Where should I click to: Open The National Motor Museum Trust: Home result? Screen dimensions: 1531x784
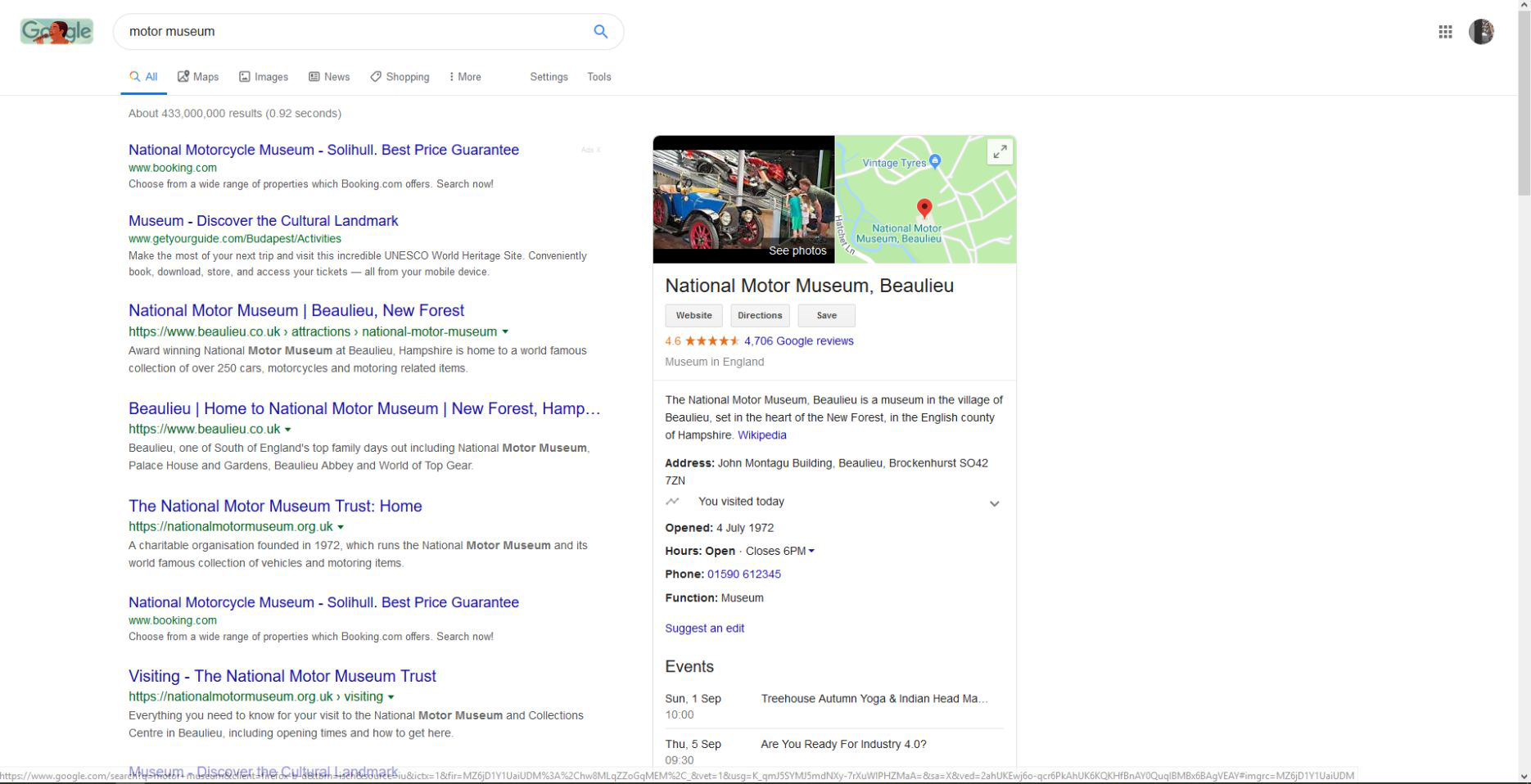tap(275, 506)
